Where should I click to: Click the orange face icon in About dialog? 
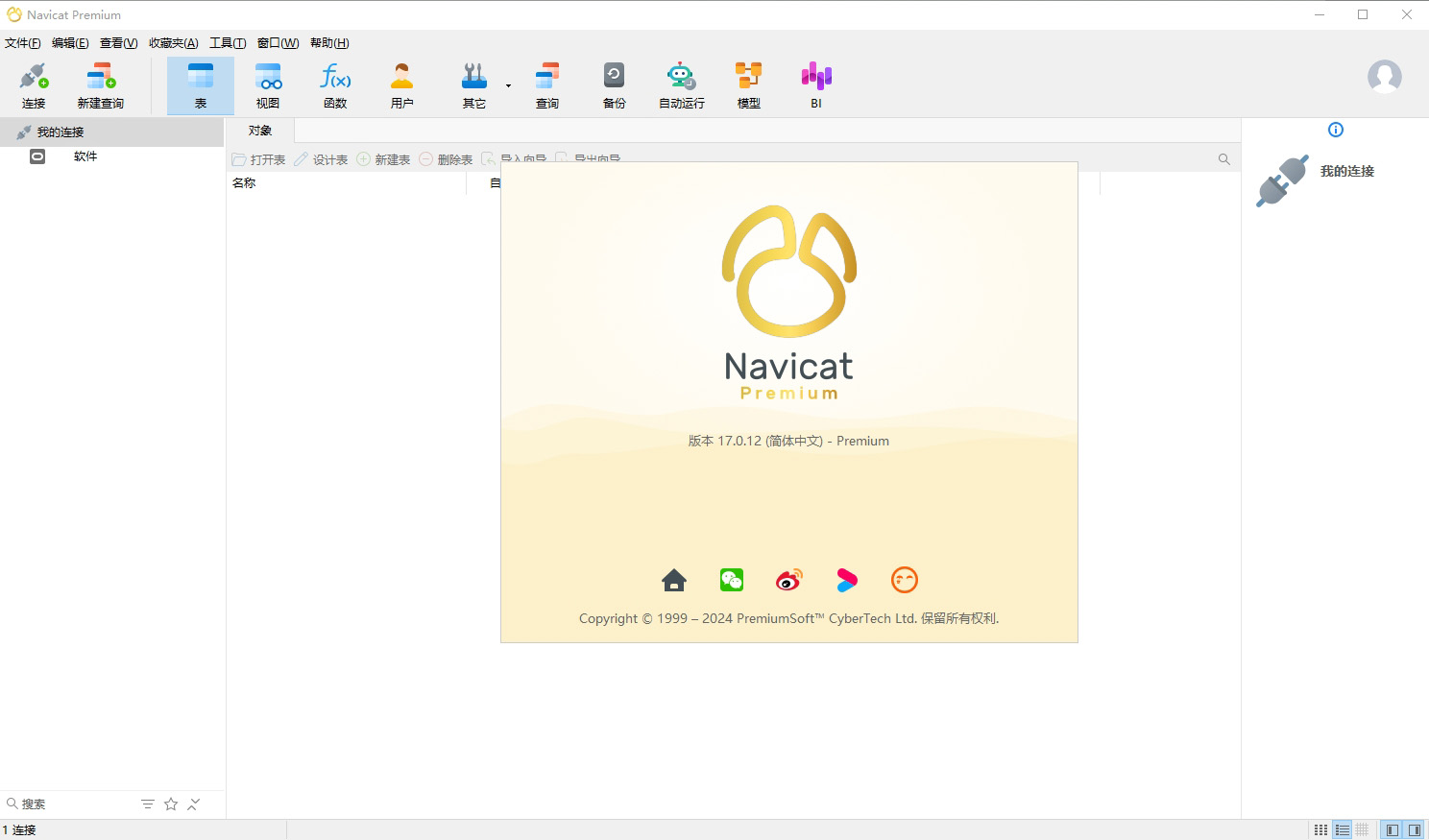(x=905, y=580)
